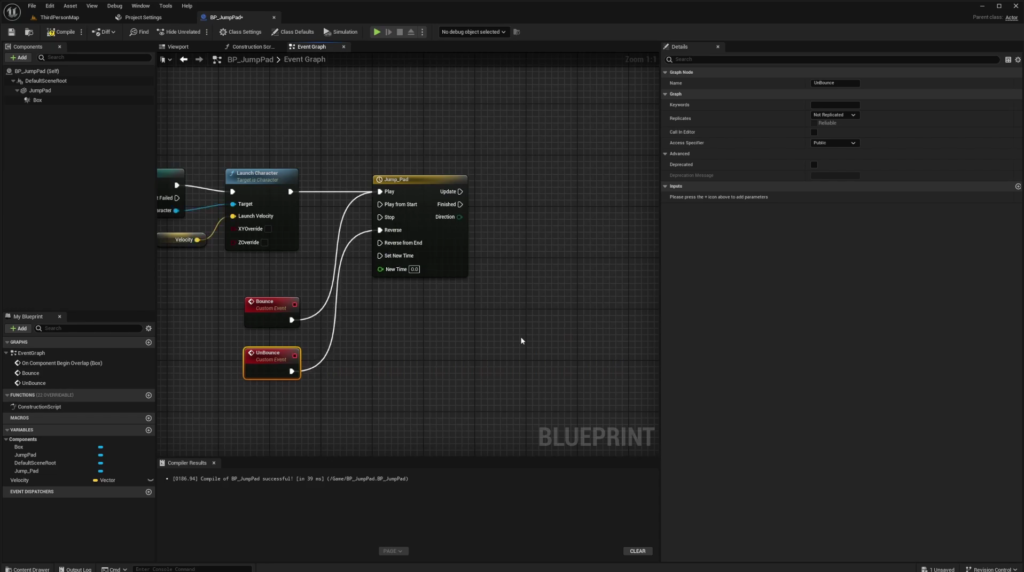
Task: Open the Debug menu
Action: tap(114, 6)
